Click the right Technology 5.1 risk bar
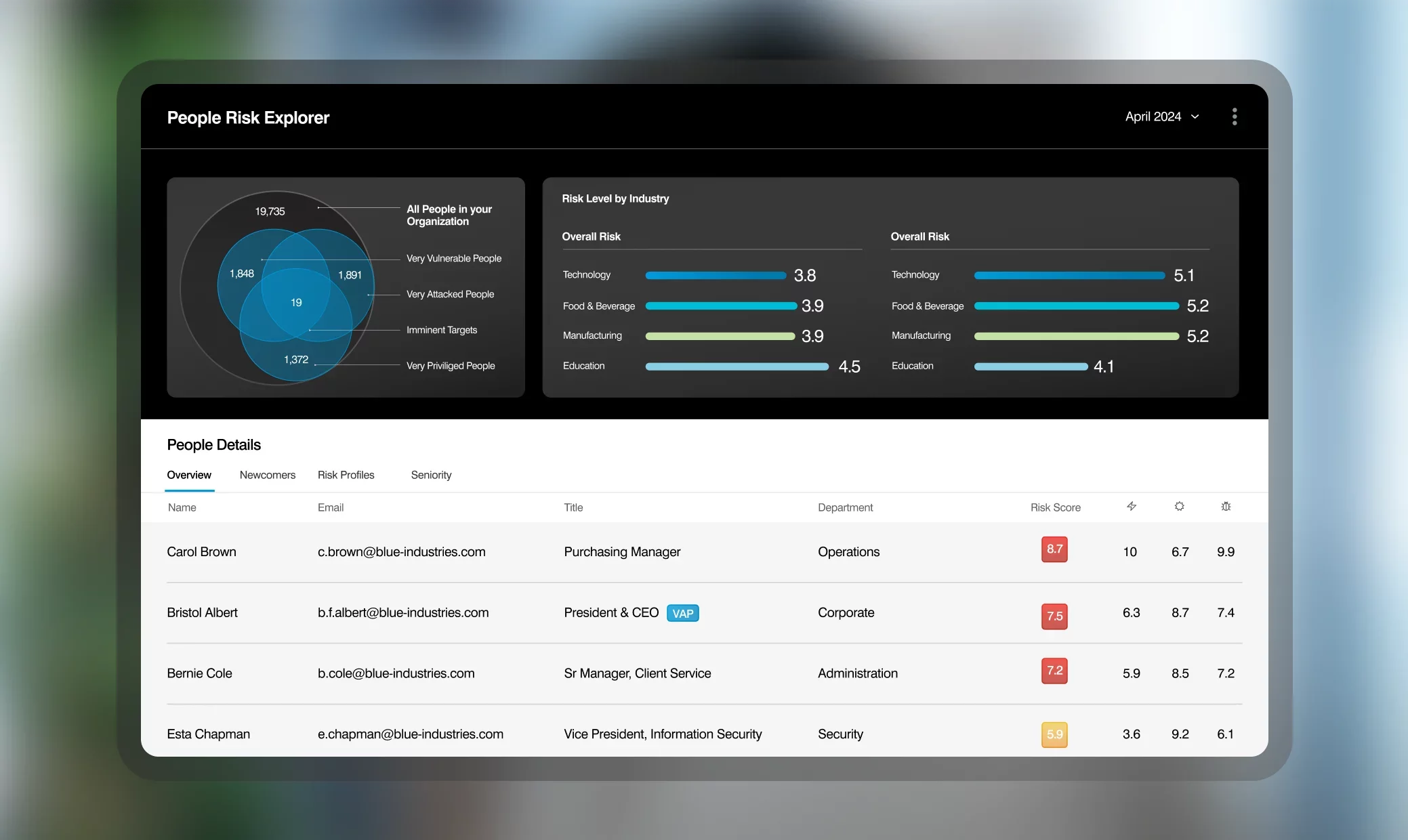Screen dimensions: 1408x840 [x=1069, y=276]
